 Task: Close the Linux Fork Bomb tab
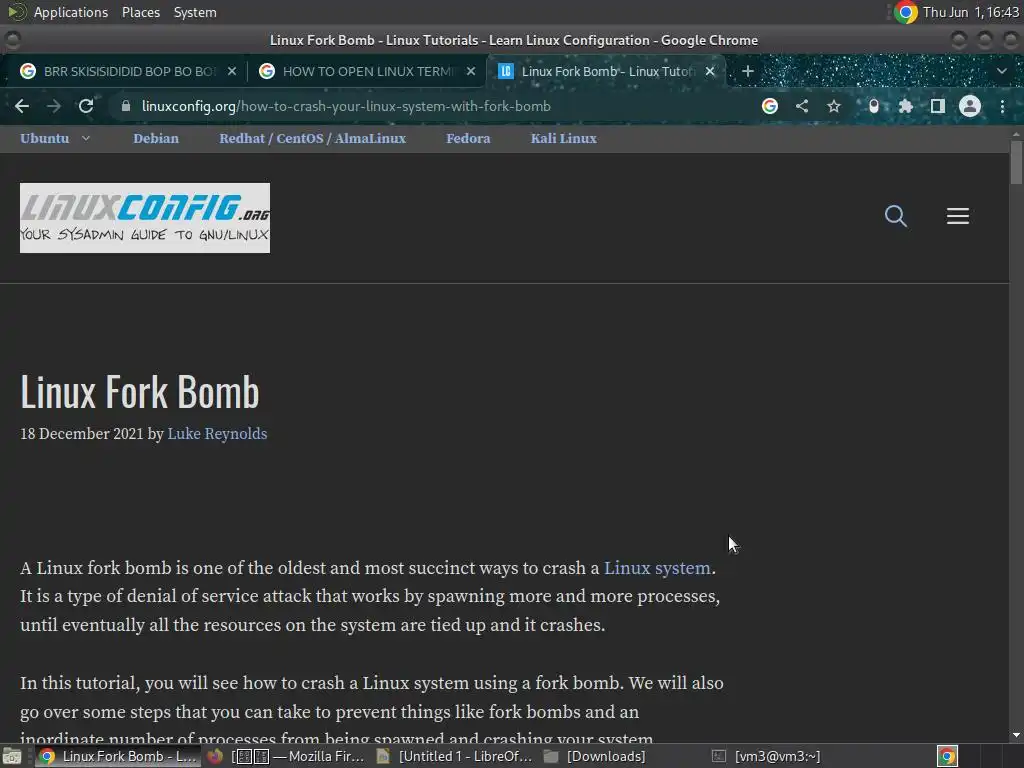(x=710, y=71)
